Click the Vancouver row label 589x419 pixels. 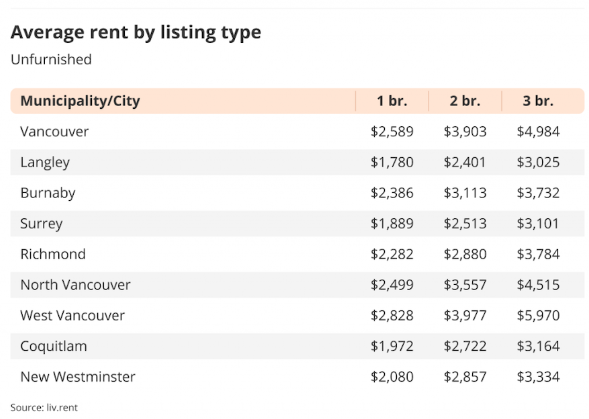pyautogui.click(x=54, y=132)
